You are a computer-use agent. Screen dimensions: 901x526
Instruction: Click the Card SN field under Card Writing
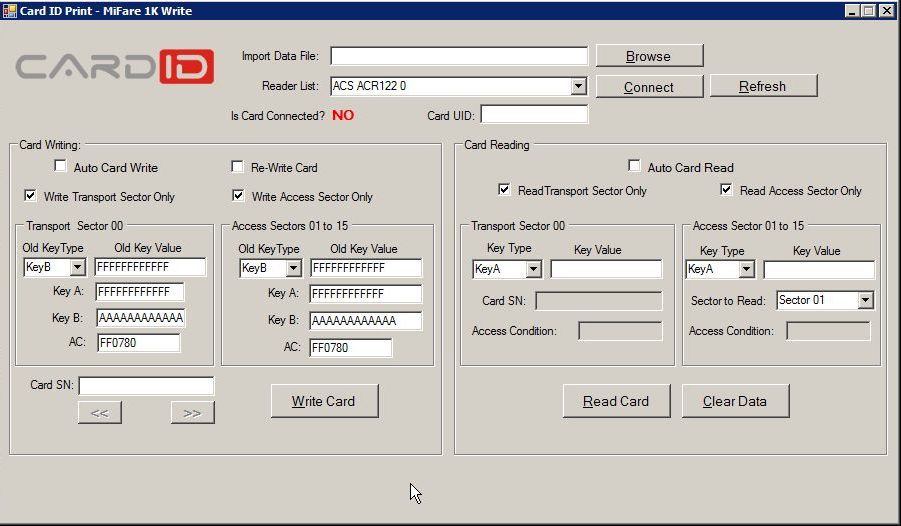point(146,385)
